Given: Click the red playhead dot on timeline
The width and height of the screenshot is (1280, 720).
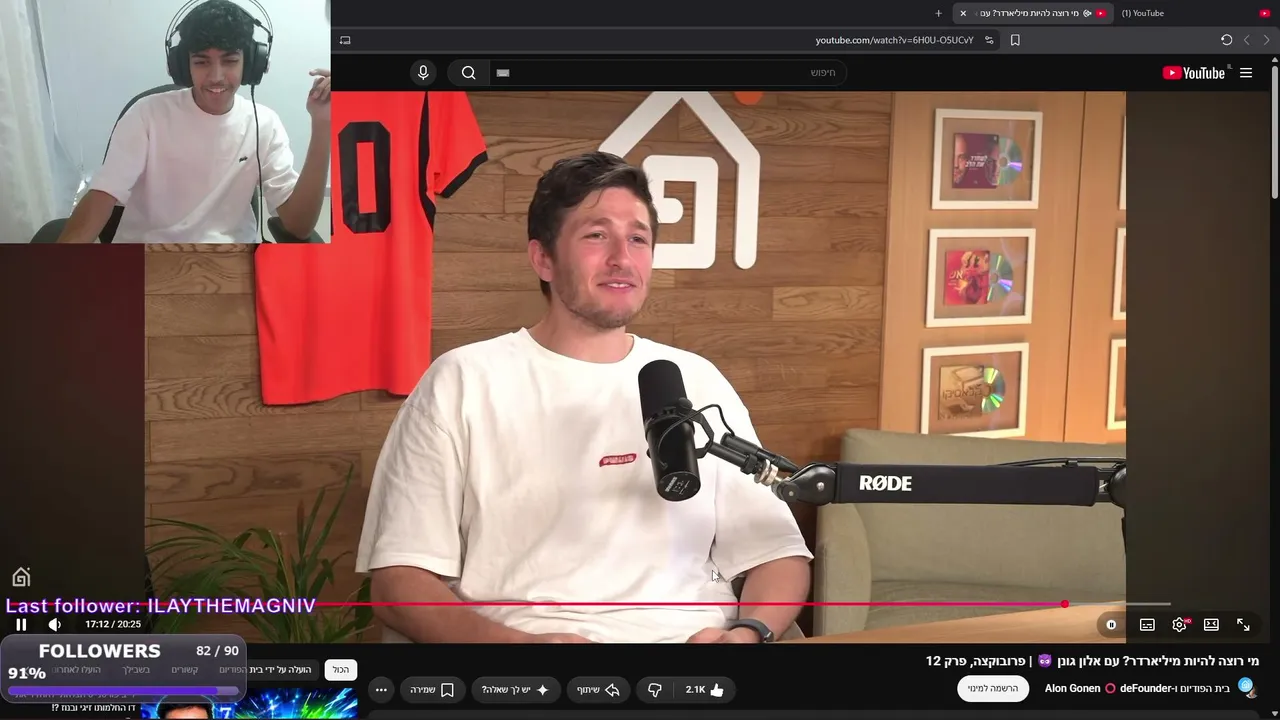Looking at the screenshot, I should [1065, 604].
